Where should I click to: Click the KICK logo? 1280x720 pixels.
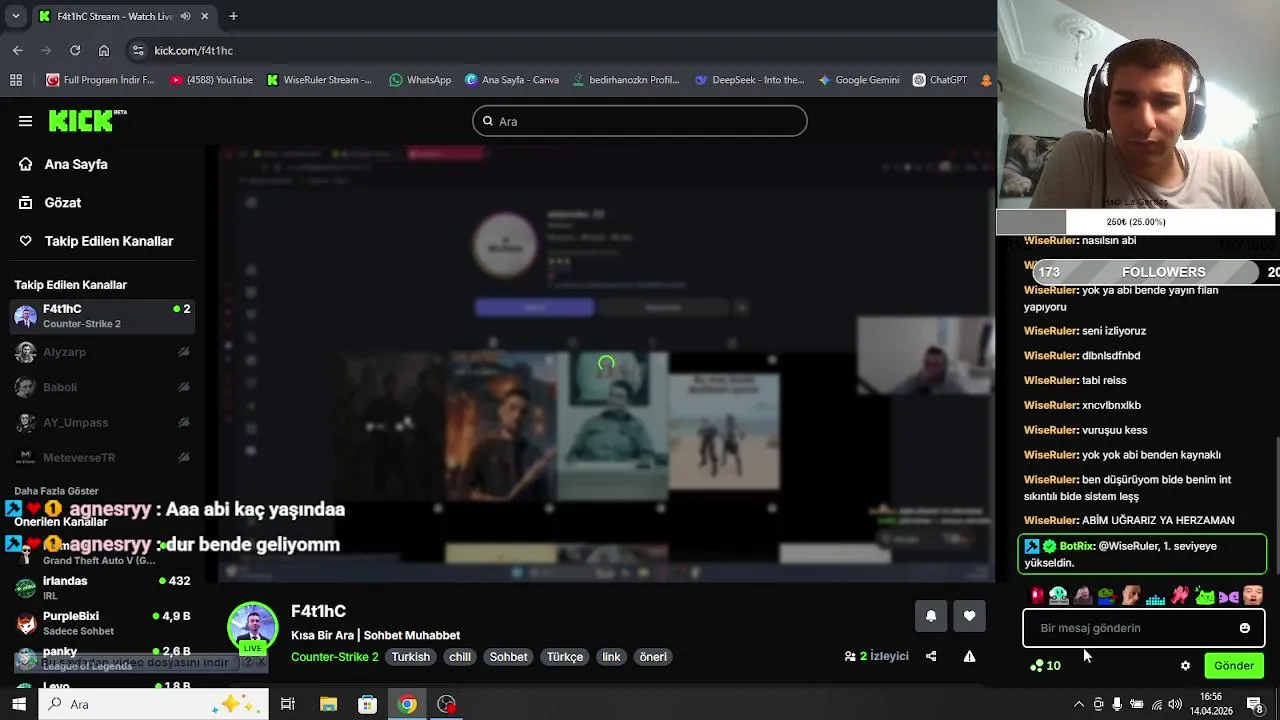point(87,121)
